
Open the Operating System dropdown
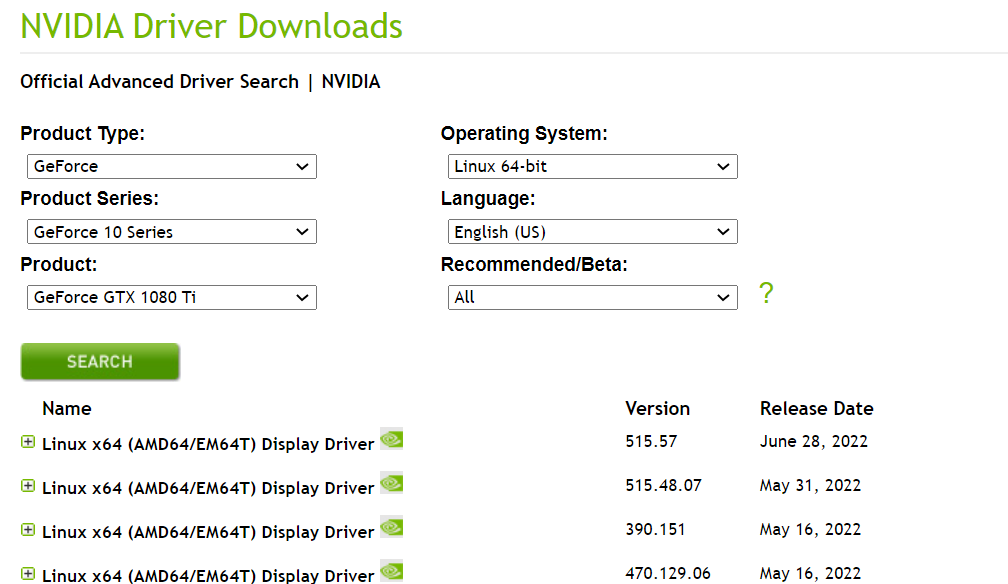592,167
